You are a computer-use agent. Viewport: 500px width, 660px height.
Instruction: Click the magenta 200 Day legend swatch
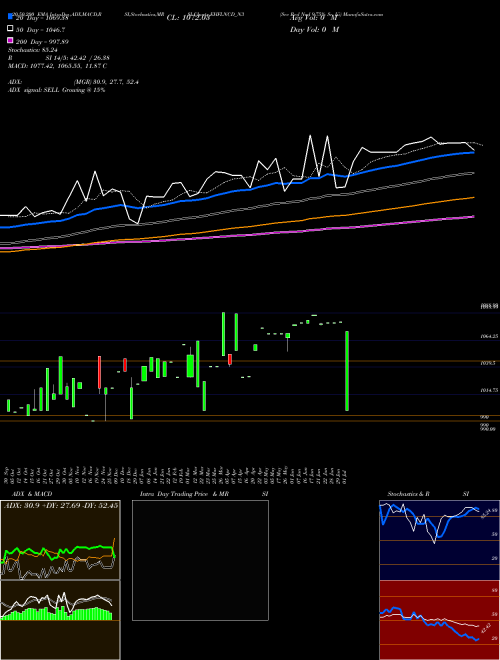click(10, 40)
